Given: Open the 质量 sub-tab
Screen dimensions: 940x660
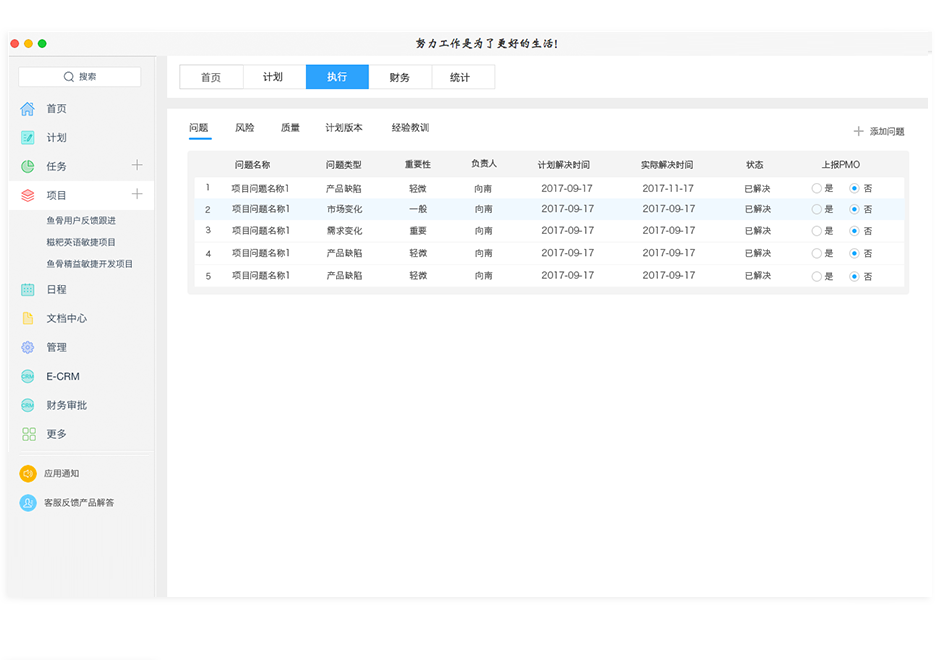Looking at the screenshot, I should 290,128.
